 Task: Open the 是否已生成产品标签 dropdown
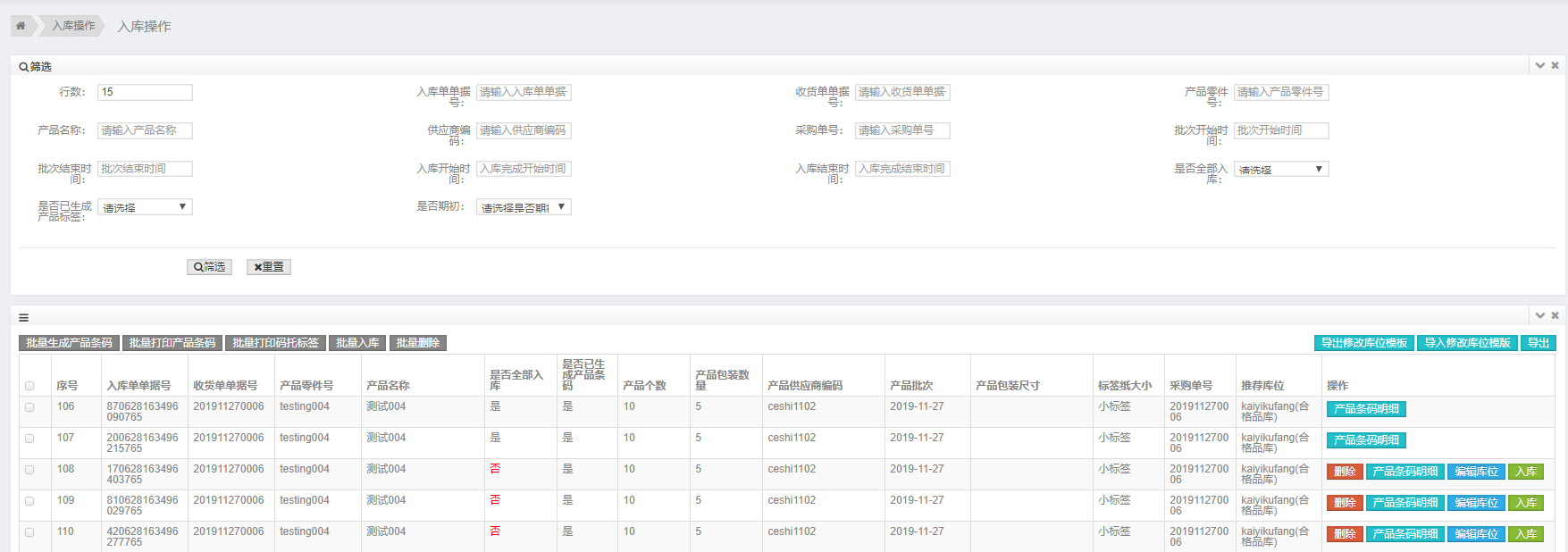pyautogui.click(x=145, y=207)
